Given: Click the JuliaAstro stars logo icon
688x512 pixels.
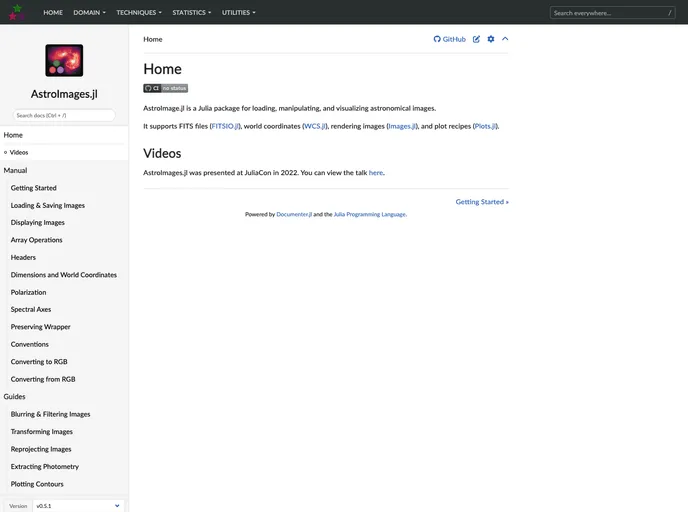Looking at the screenshot, I should pos(17,12).
